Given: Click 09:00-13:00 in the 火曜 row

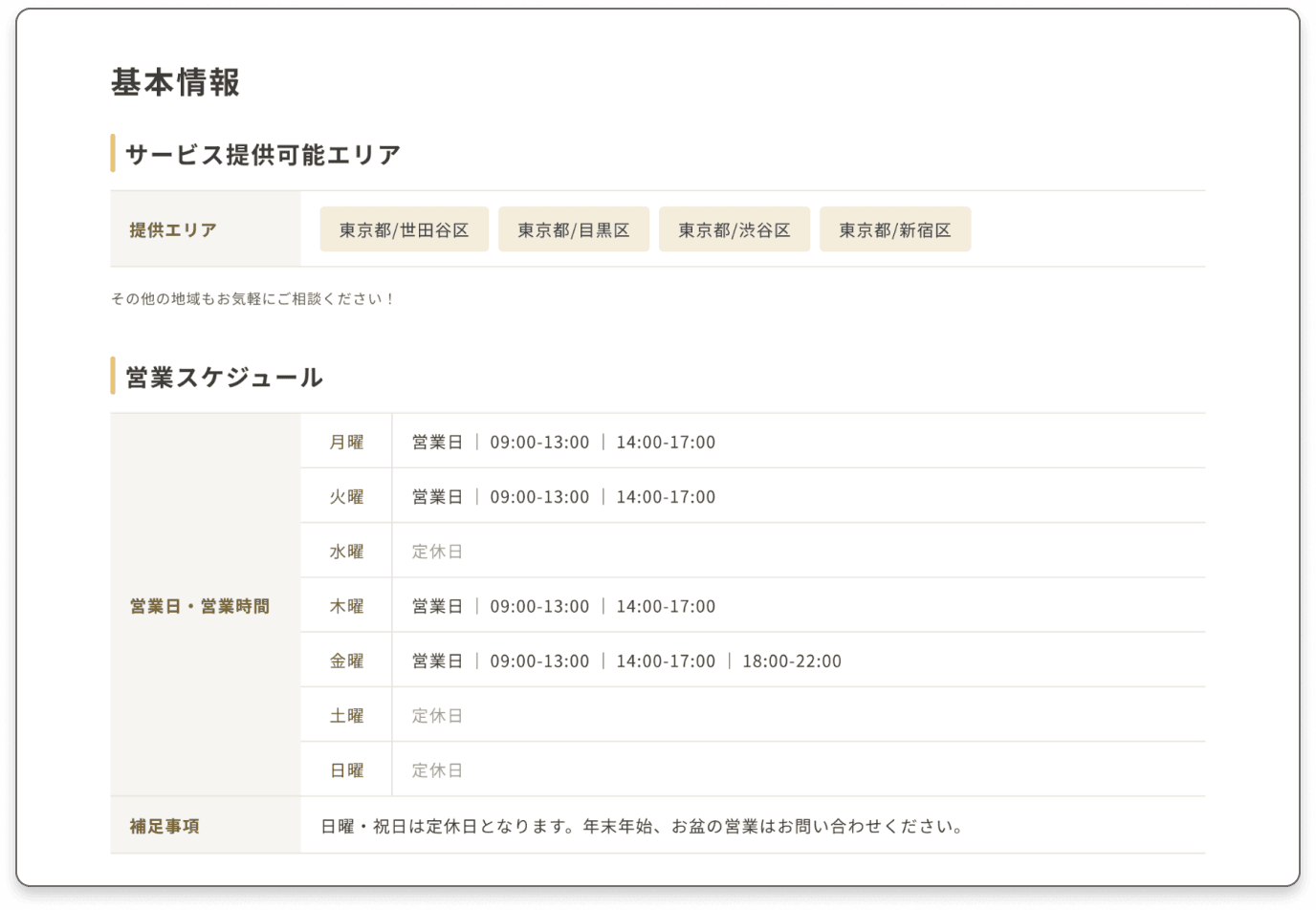Looking at the screenshot, I should pos(539,496).
